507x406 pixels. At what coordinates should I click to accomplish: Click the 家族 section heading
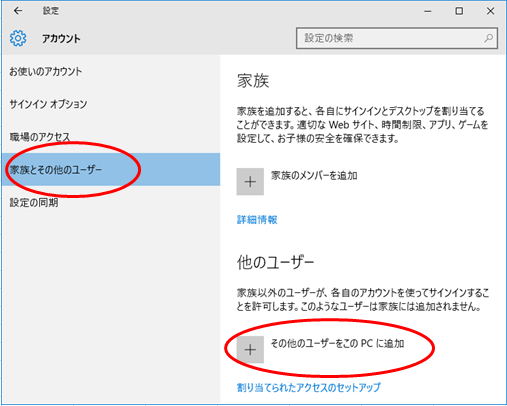[x=253, y=81]
